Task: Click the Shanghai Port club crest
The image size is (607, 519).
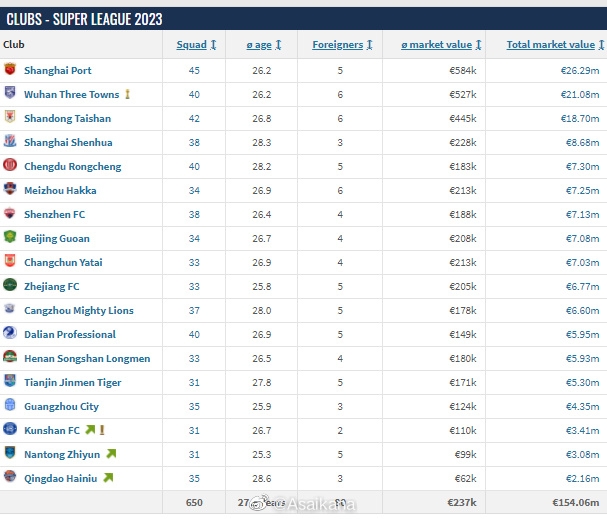Action: point(10,69)
